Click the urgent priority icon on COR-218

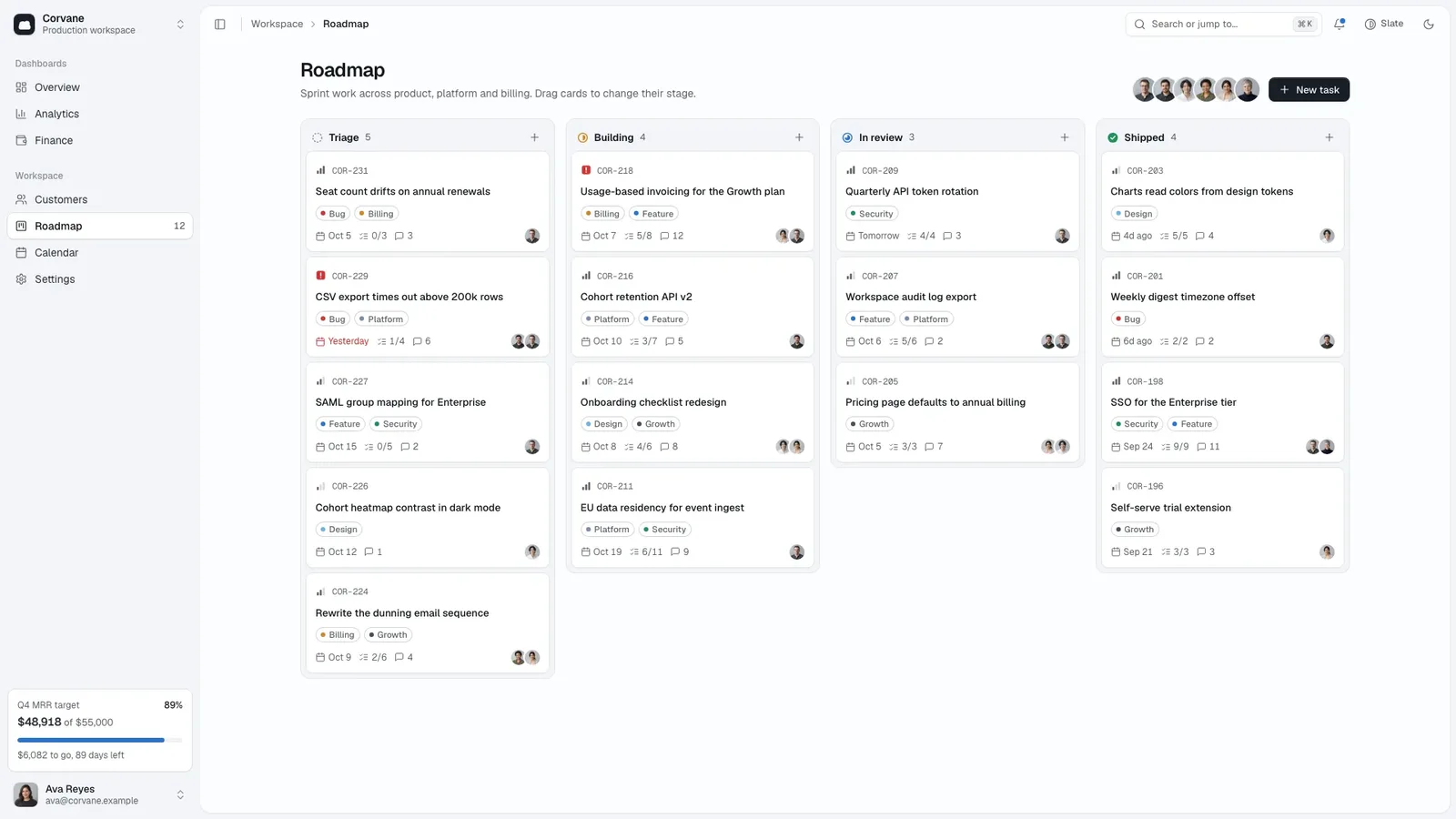pyautogui.click(x=585, y=170)
